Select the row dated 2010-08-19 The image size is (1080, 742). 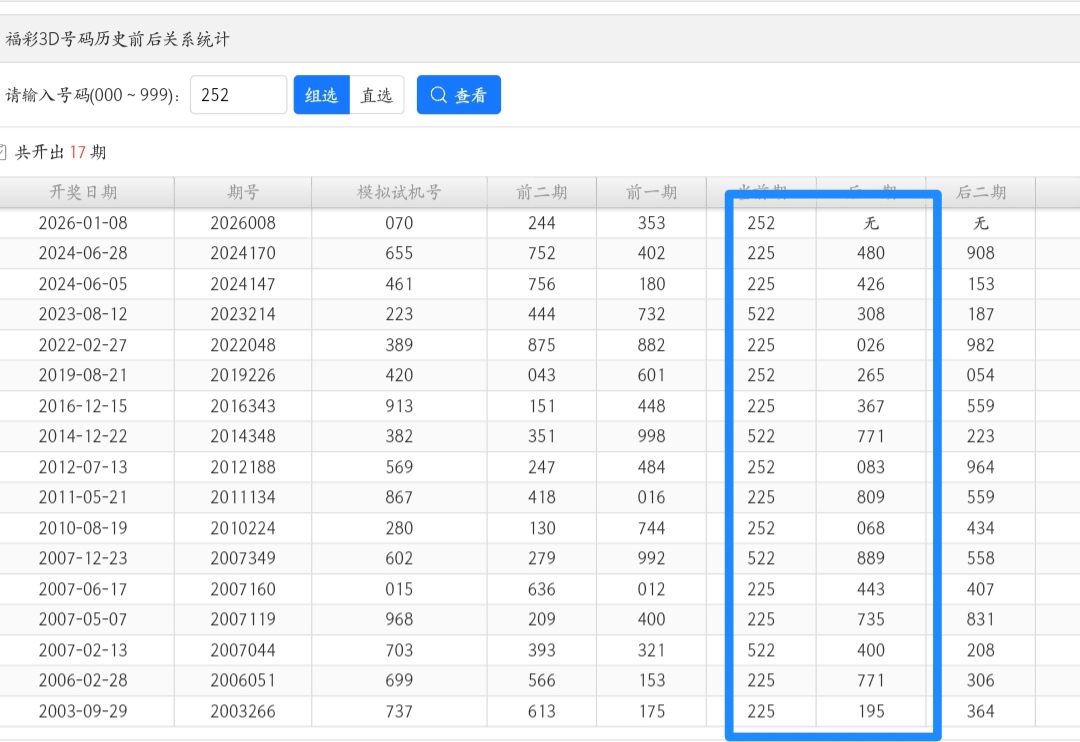(83, 528)
